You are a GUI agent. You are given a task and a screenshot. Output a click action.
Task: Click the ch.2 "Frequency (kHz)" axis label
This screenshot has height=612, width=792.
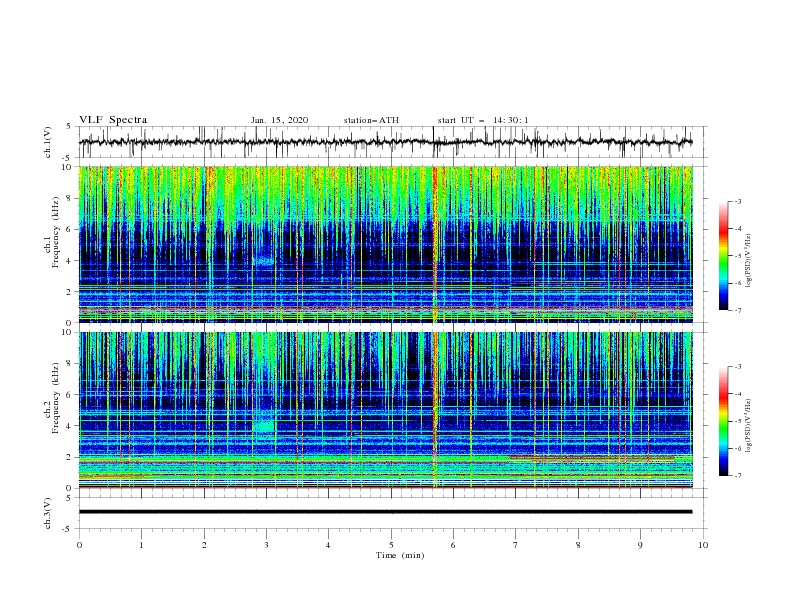point(55,398)
